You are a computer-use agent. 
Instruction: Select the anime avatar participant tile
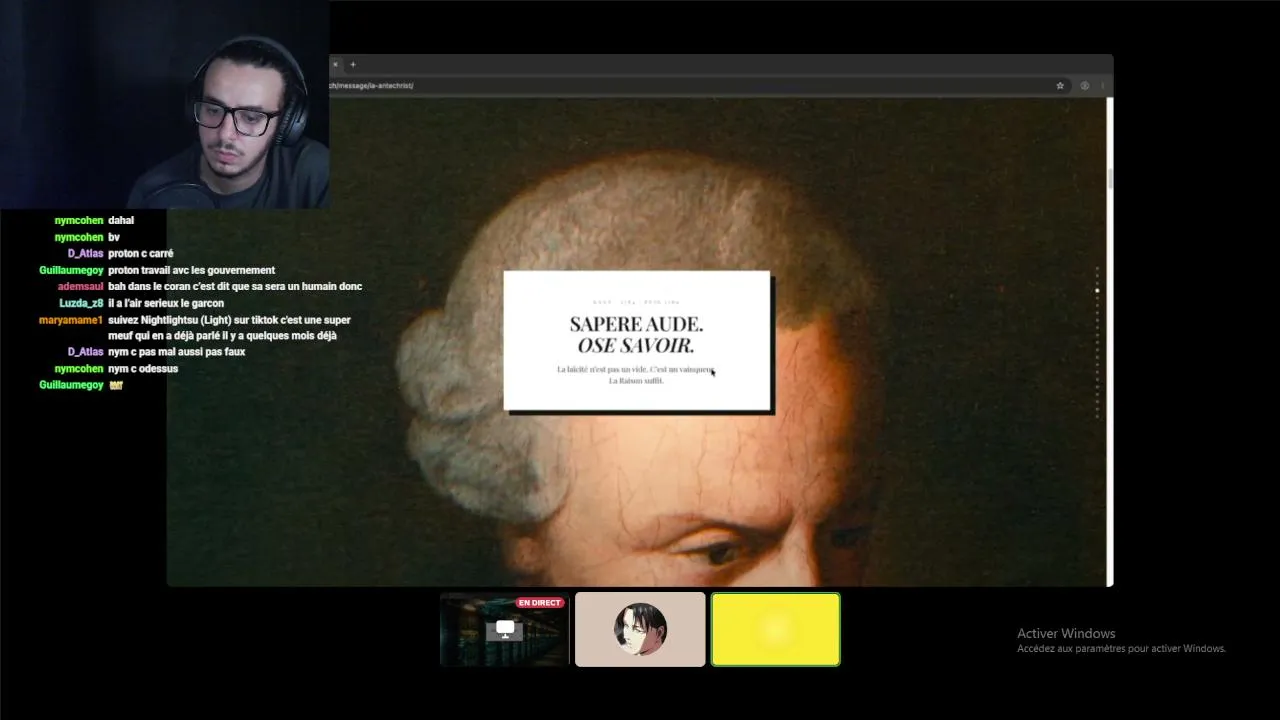click(640, 629)
